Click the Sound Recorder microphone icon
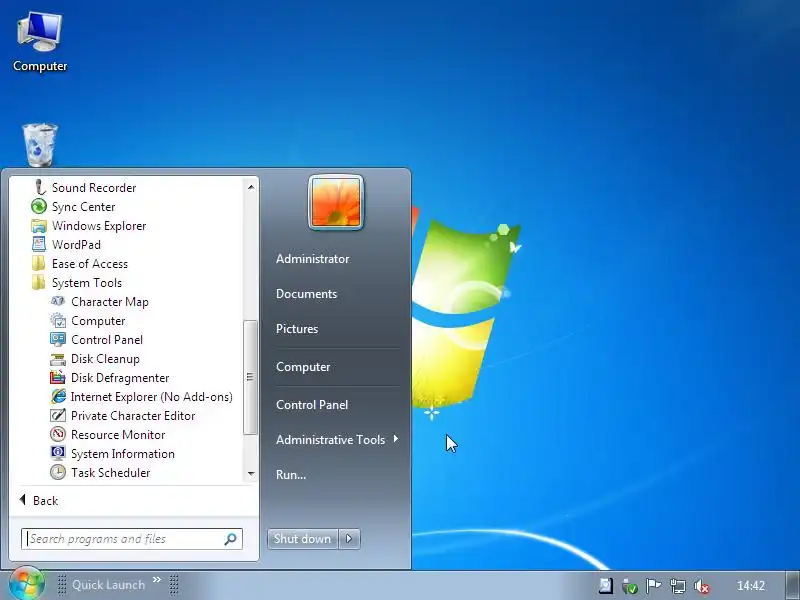Screen dimensions: 800x600 pos(39,187)
